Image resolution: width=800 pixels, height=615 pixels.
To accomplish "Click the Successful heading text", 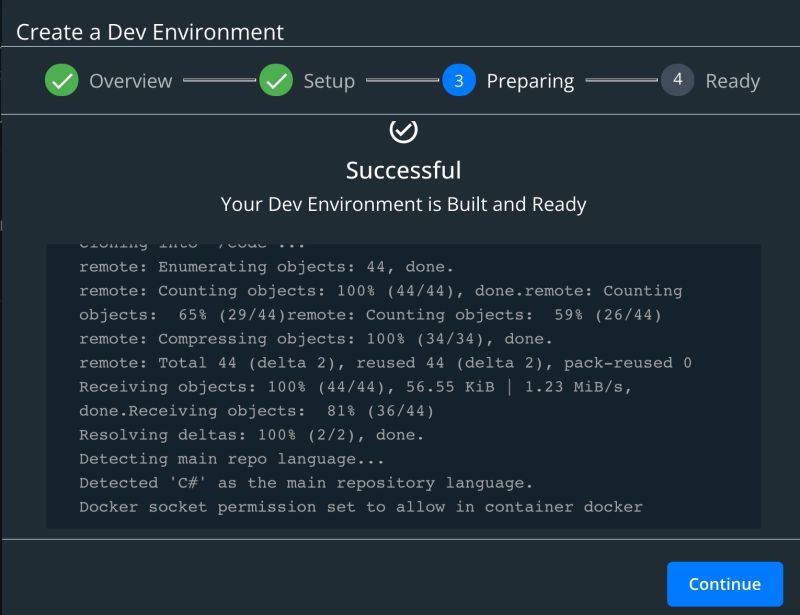I will point(402,170).
